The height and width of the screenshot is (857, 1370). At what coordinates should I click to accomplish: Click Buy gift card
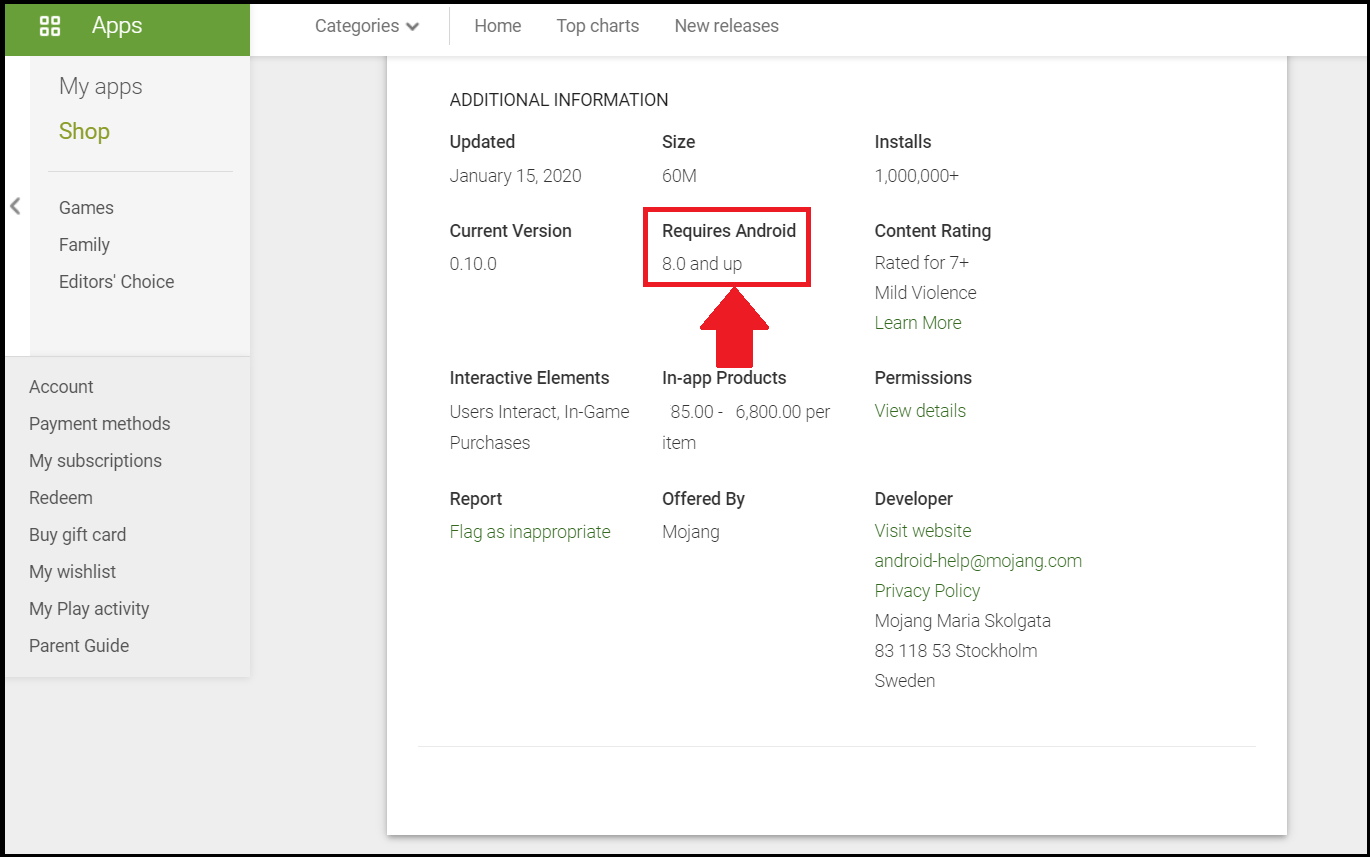point(78,535)
